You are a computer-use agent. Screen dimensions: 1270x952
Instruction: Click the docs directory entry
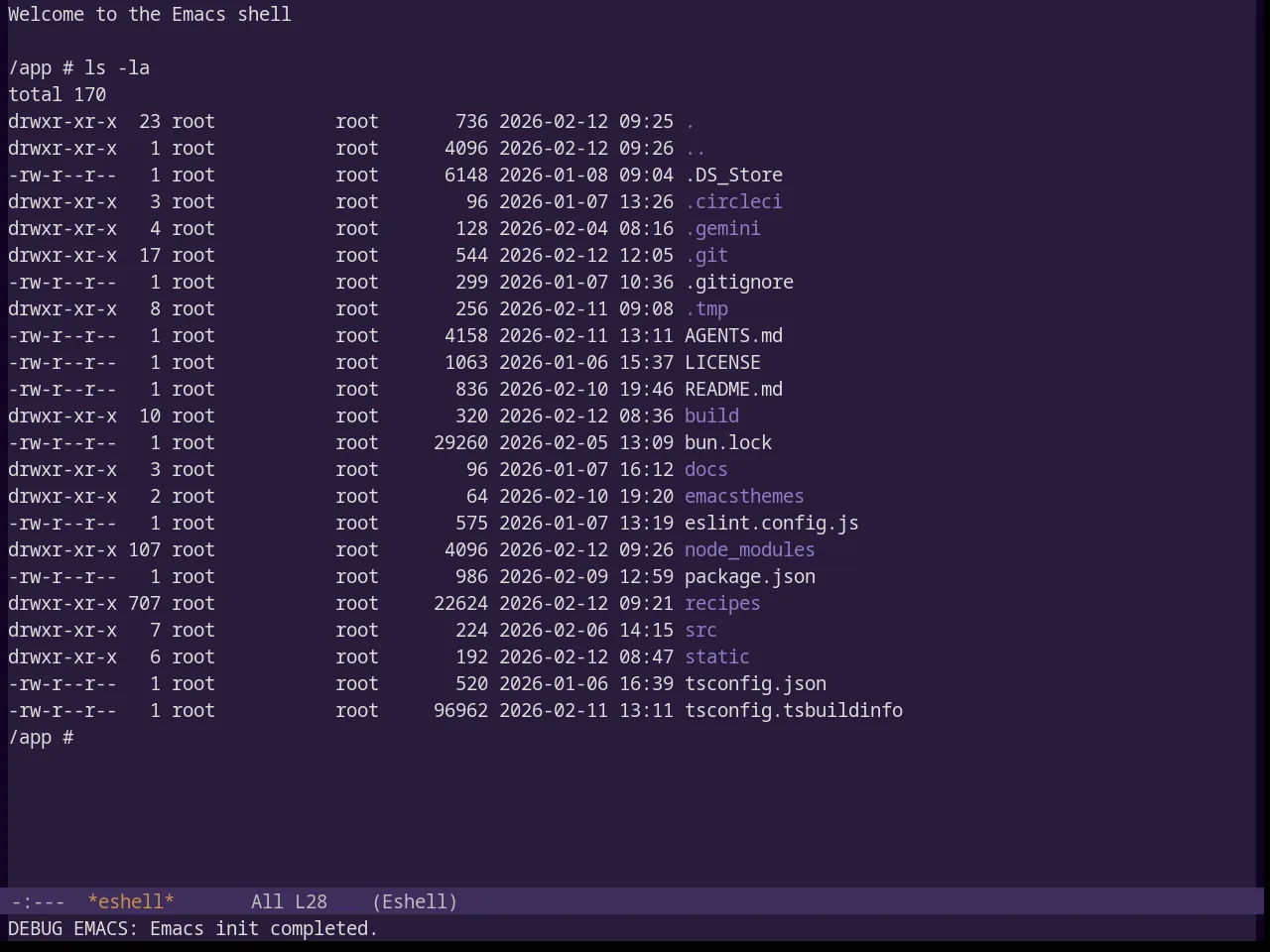[706, 469]
